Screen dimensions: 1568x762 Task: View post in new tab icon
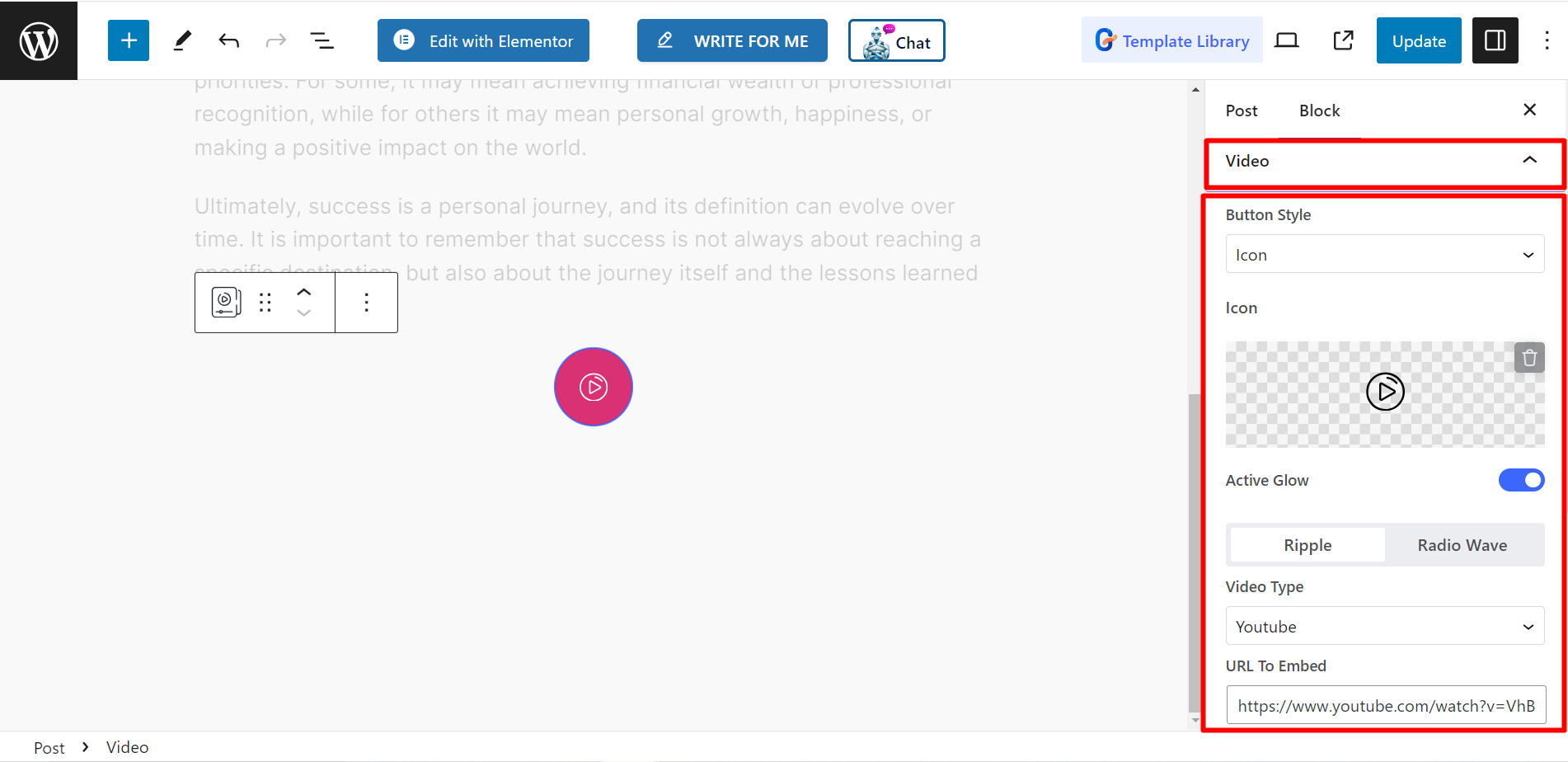1343,40
